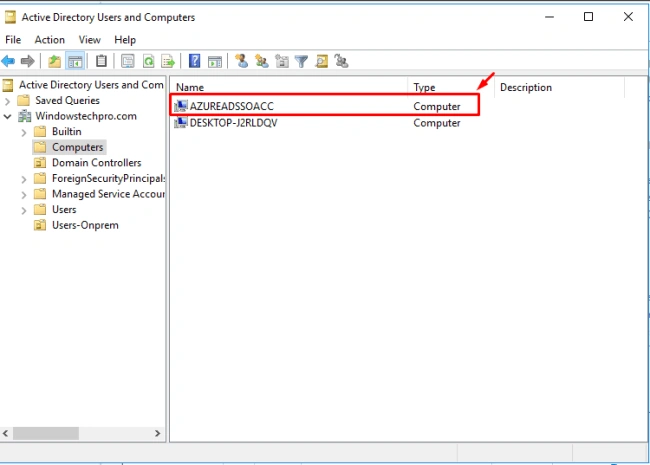The image size is (650, 465).
Task: Click the gray Forward arrow
Action: 27,61
